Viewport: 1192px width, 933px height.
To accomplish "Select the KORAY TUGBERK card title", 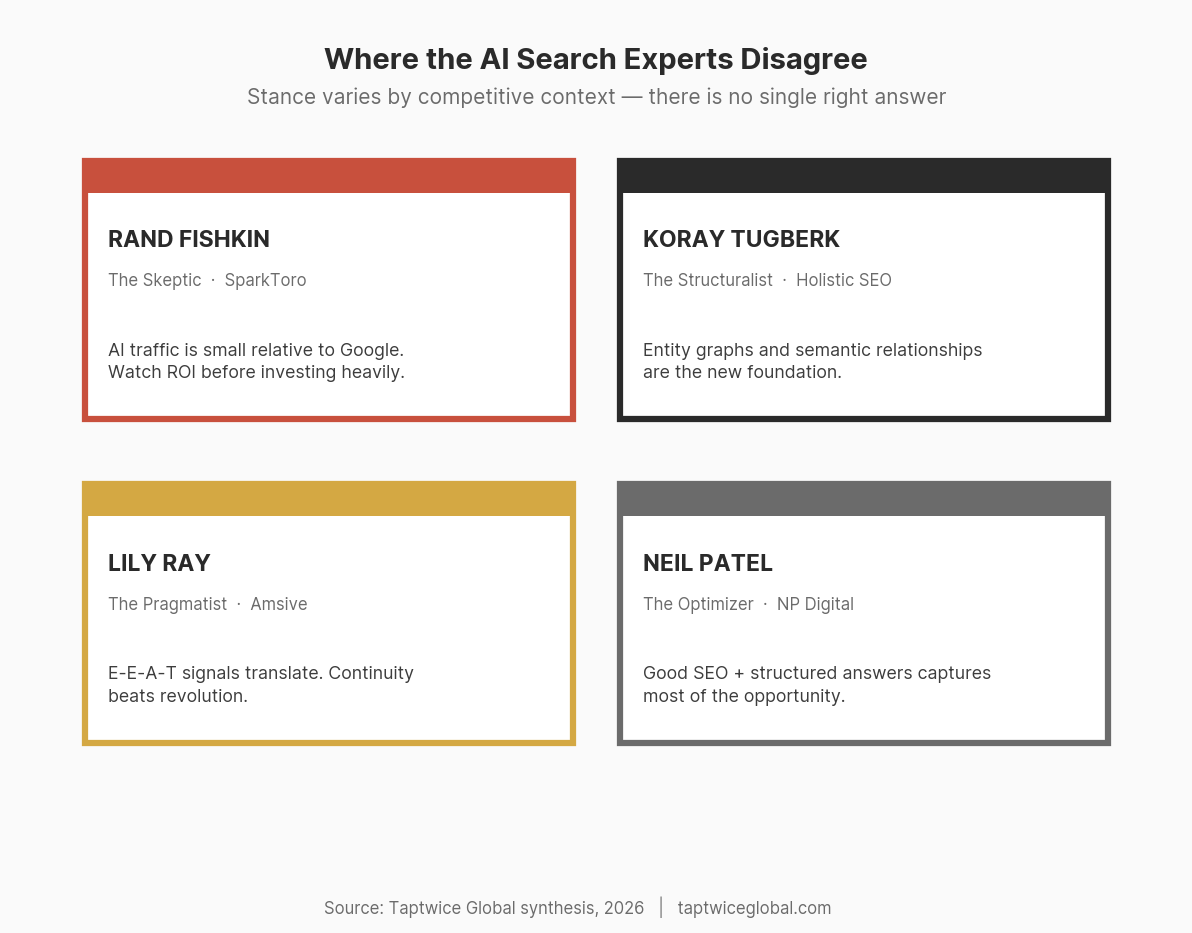I will pos(741,239).
